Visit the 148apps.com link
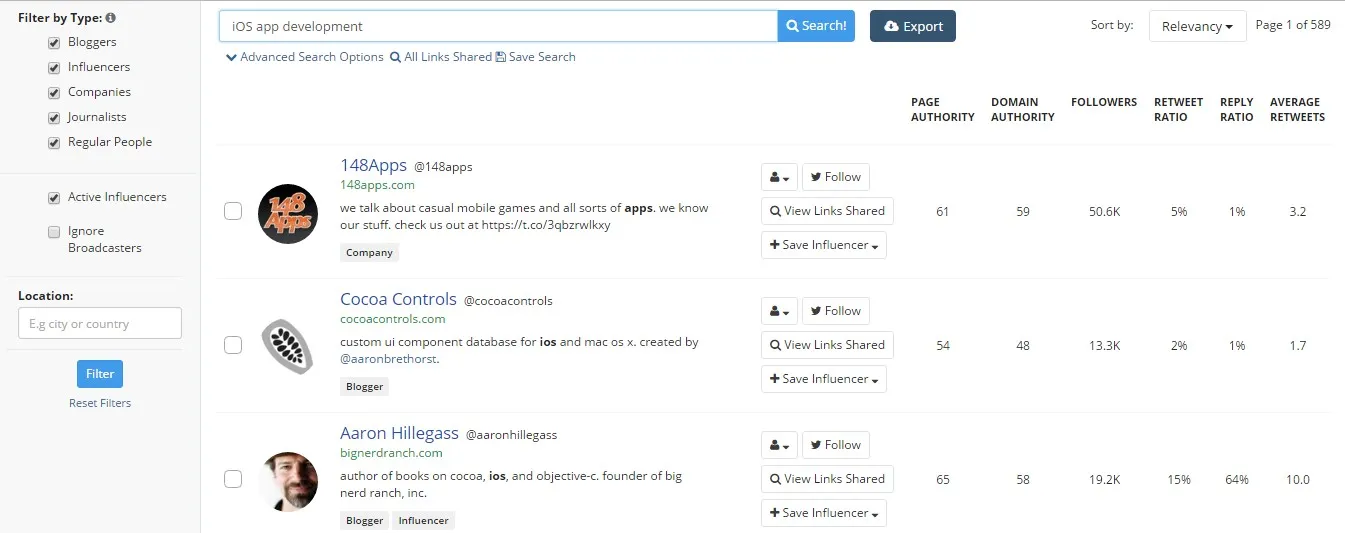The image size is (1345, 533). tap(377, 185)
